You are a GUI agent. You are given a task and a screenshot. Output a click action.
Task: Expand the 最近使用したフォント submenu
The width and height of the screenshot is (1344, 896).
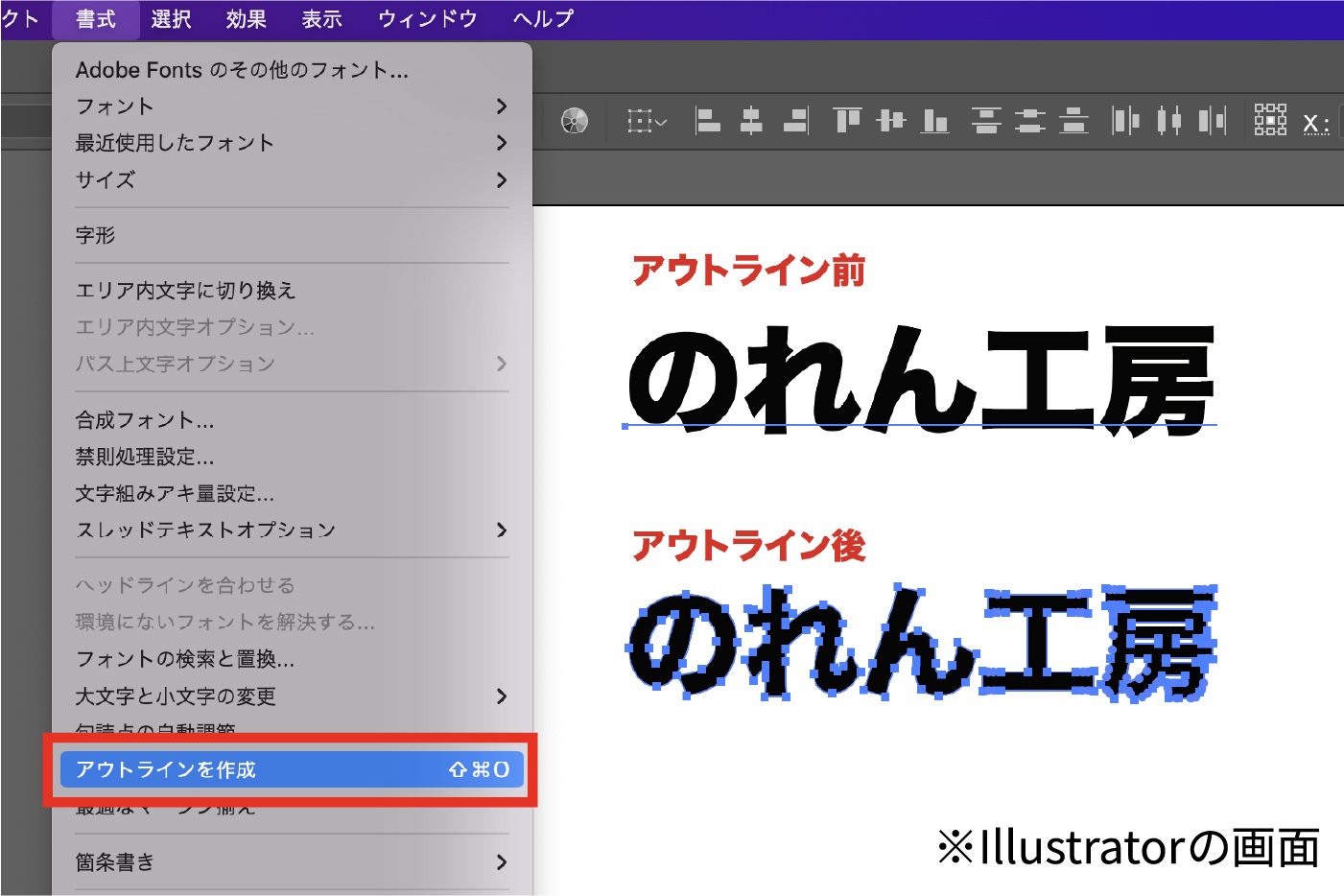pos(292,143)
